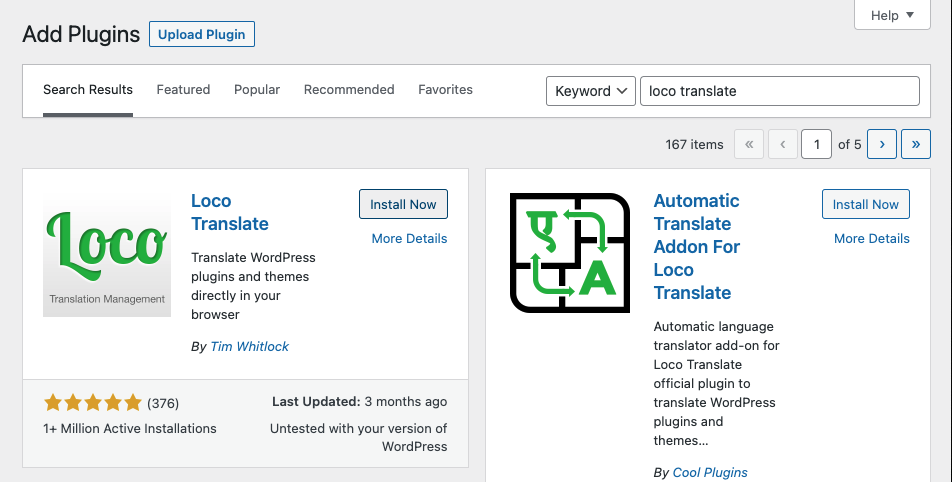
Task: Click the Automatic Translate Addon plugin icon
Action: point(570,253)
